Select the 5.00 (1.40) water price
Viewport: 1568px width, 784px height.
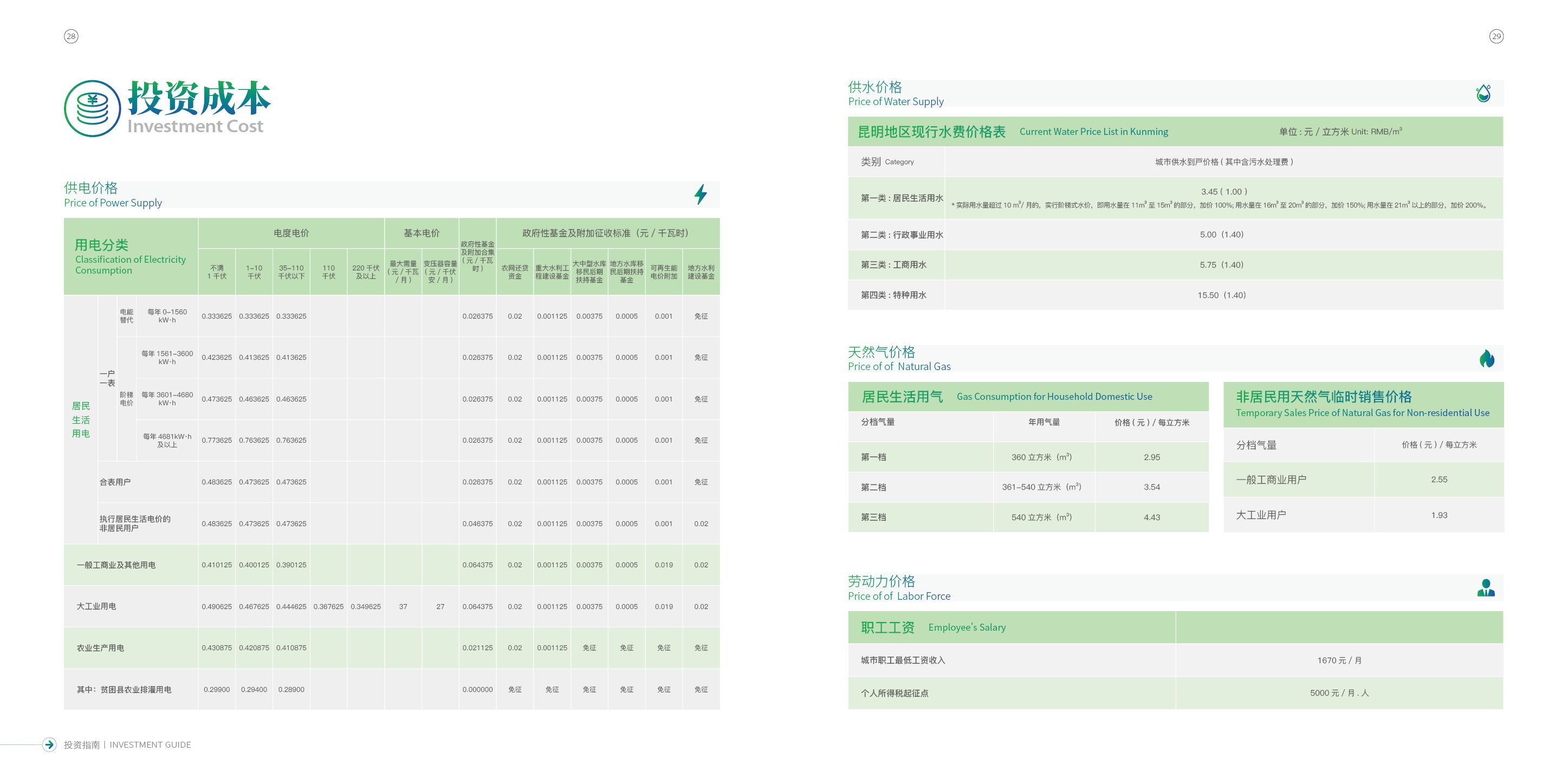pos(1222,235)
